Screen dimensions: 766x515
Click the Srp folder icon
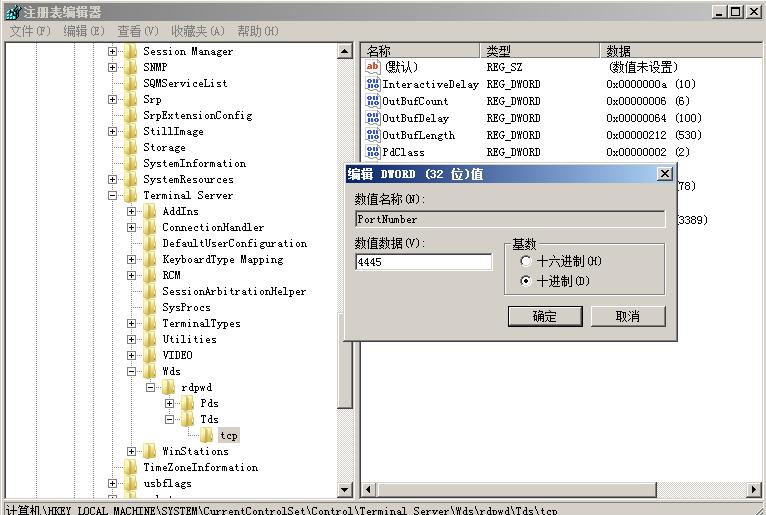pos(130,100)
